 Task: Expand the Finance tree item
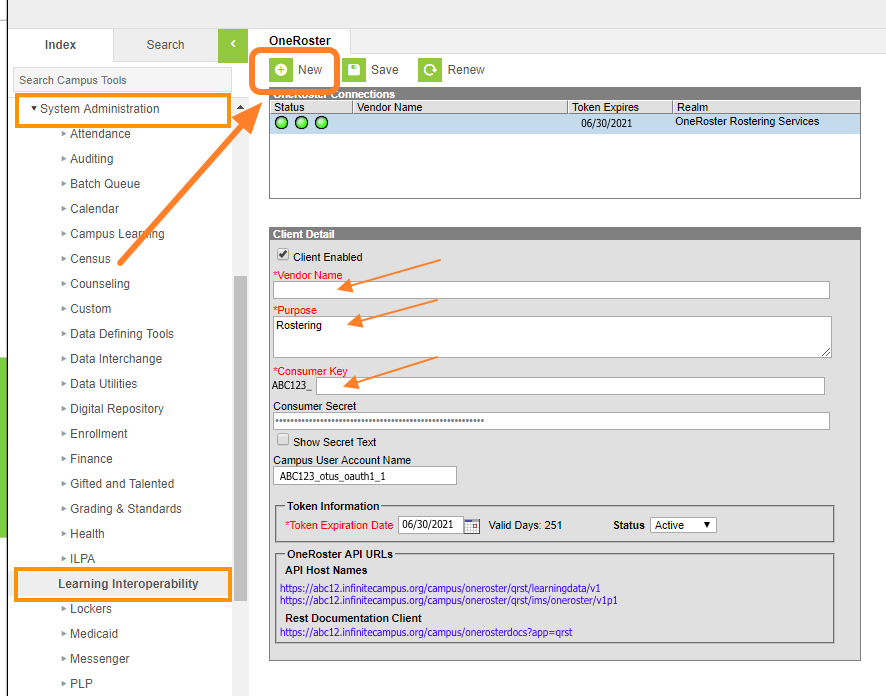coord(64,459)
